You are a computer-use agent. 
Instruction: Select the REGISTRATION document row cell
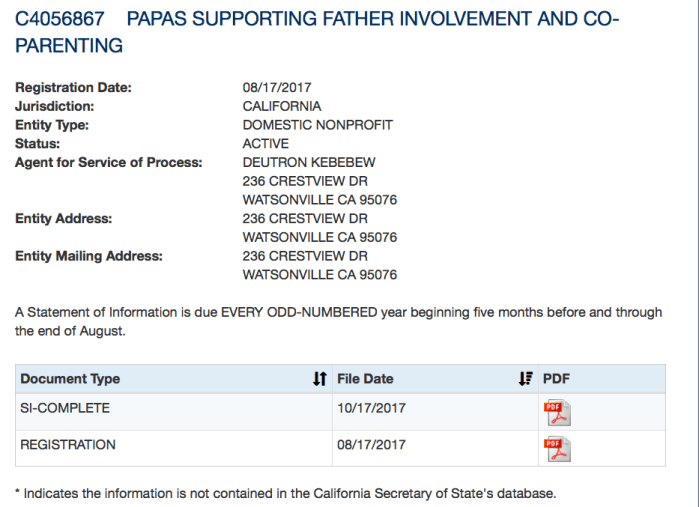pyautogui.click(x=68, y=444)
